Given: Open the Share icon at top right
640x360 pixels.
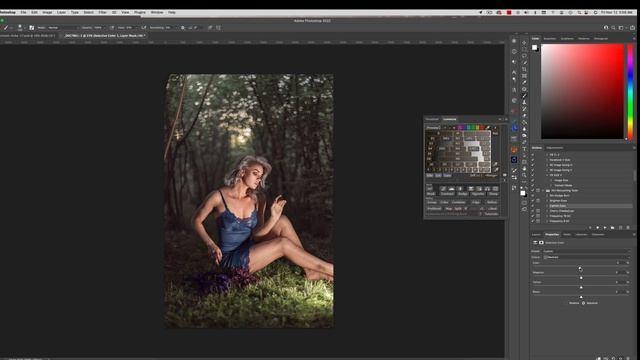Looking at the screenshot, I should (632, 28).
